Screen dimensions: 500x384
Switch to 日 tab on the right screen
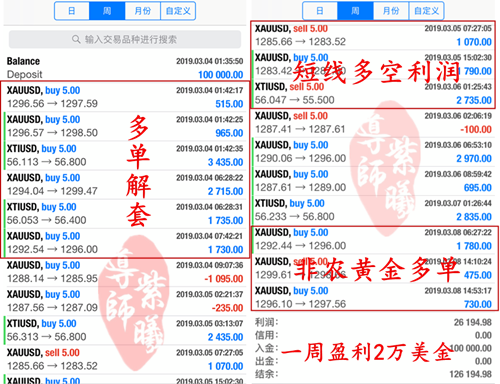coord(320,11)
